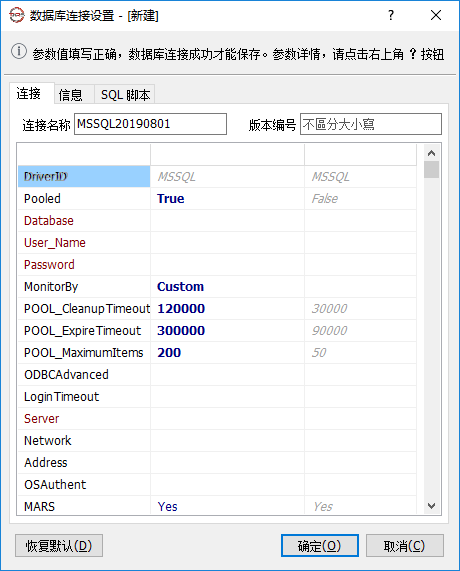Switch to the 信息 tab

coord(71,95)
